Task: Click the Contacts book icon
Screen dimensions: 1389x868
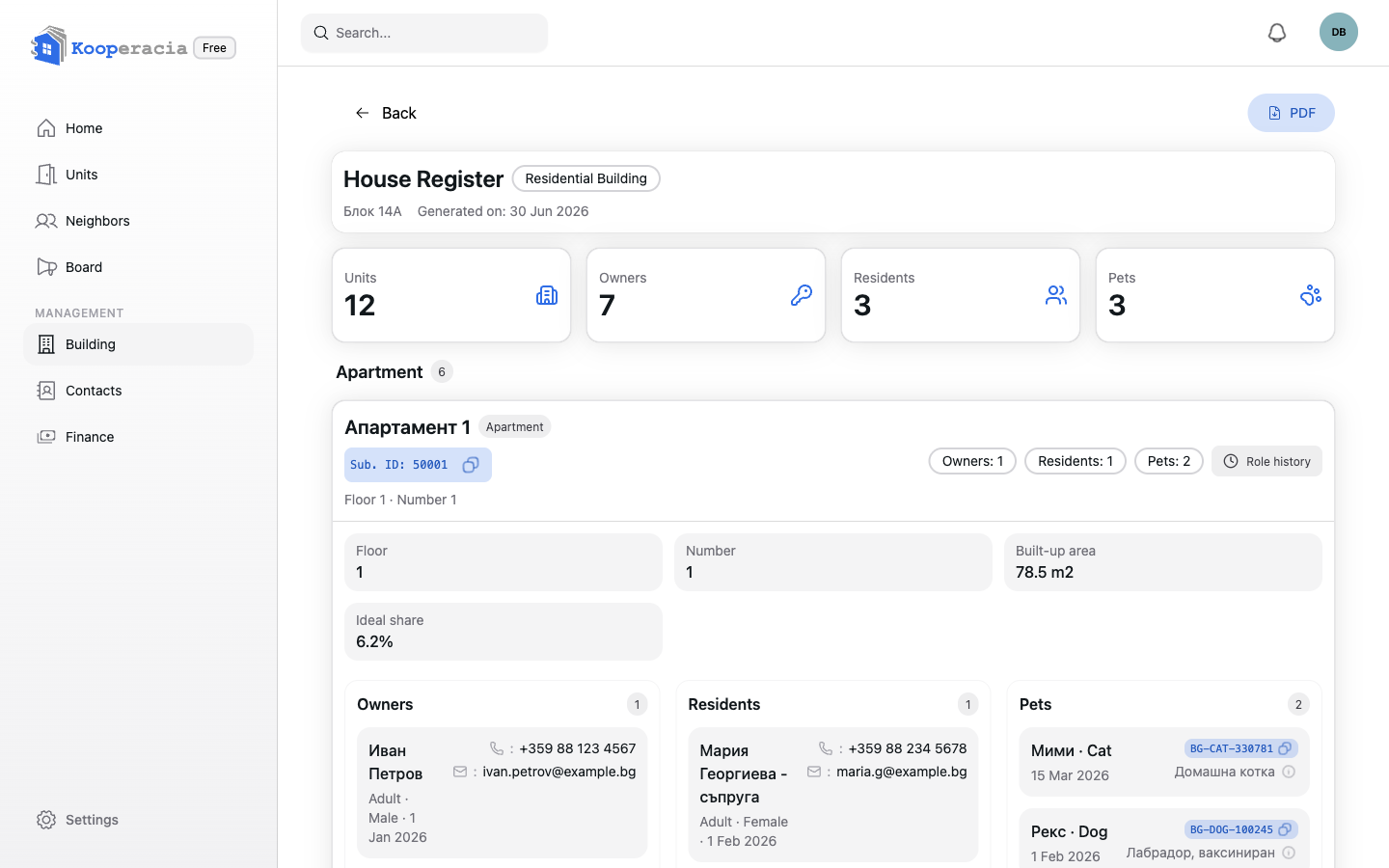Action: 46,391
